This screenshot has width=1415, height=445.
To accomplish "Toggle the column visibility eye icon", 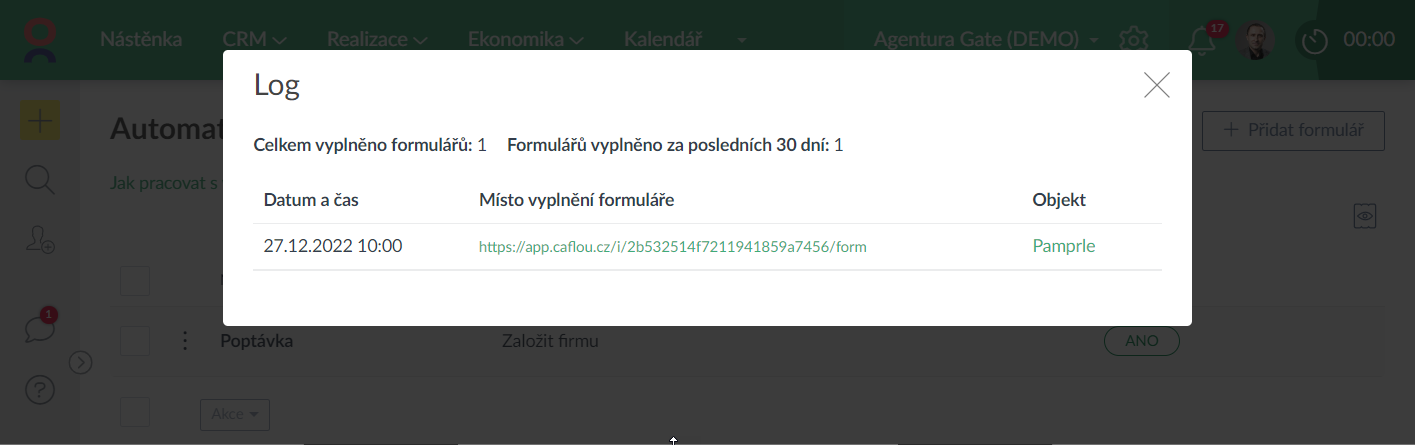I will click(x=1365, y=215).
